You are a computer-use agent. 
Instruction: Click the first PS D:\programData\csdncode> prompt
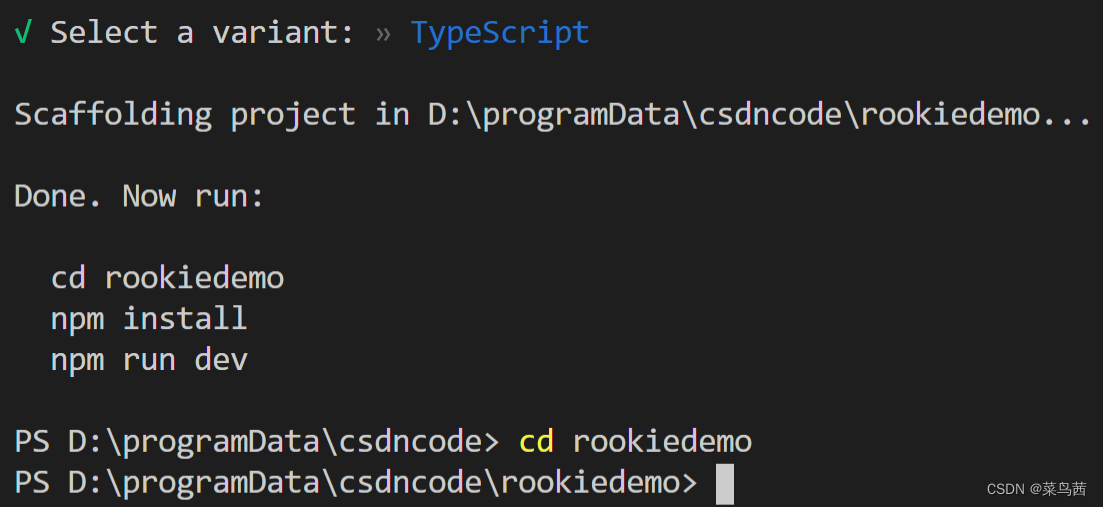coord(257,443)
